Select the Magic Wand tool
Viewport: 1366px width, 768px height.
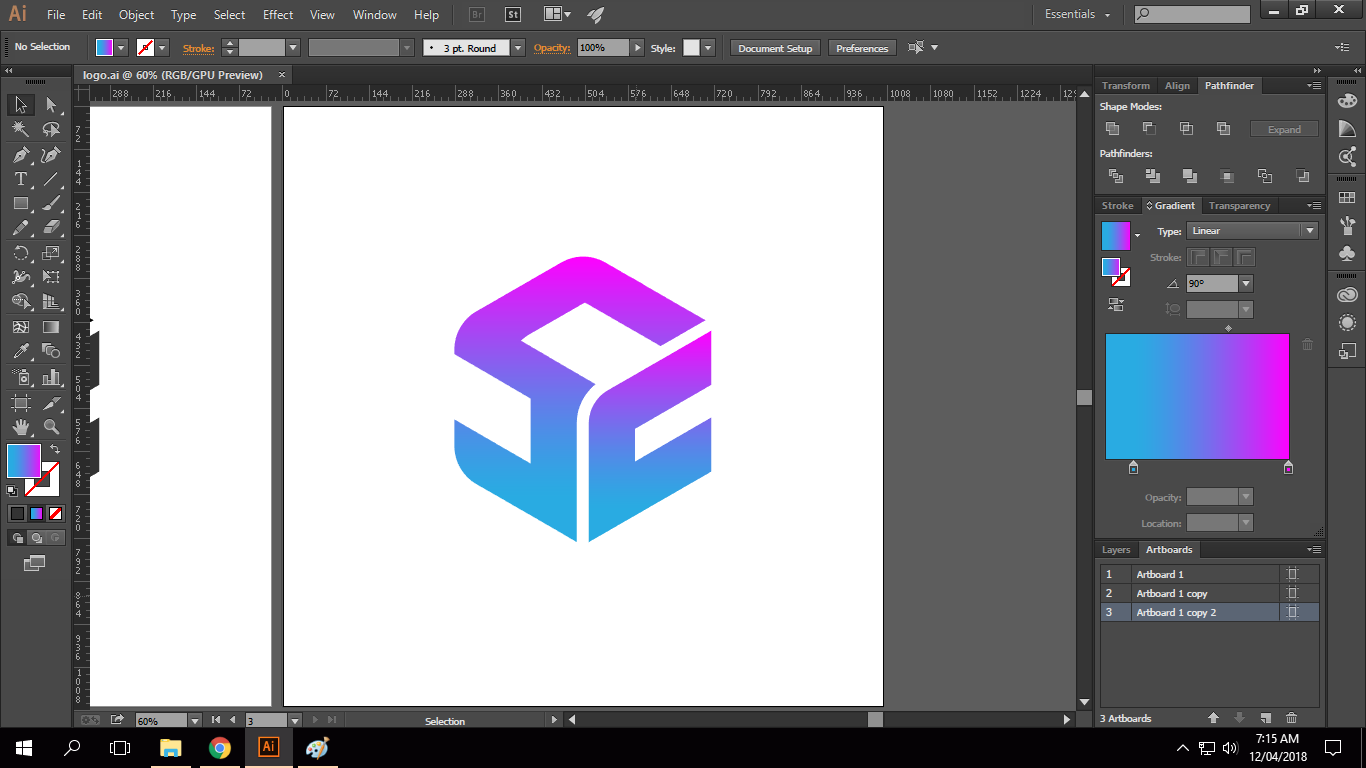(20, 130)
